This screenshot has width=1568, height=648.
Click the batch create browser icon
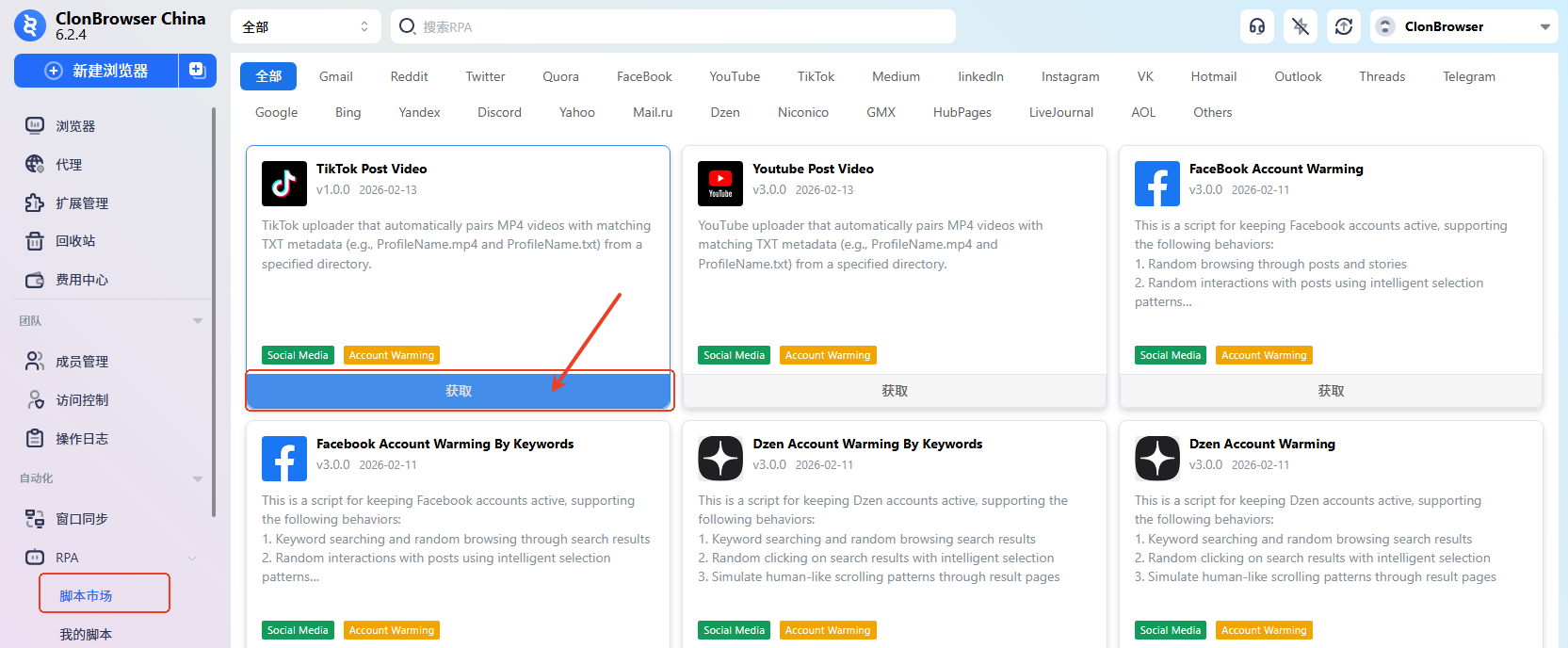[198, 71]
